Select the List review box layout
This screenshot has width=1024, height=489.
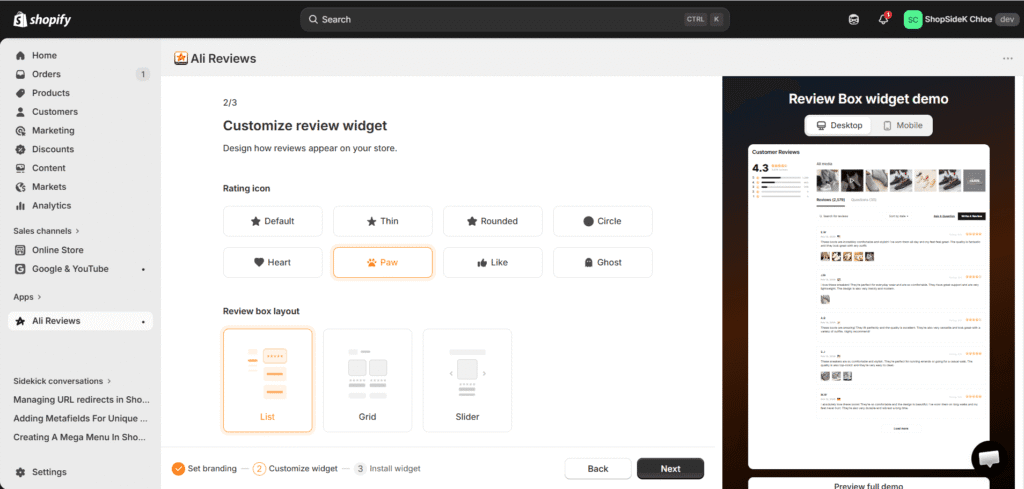pos(268,380)
